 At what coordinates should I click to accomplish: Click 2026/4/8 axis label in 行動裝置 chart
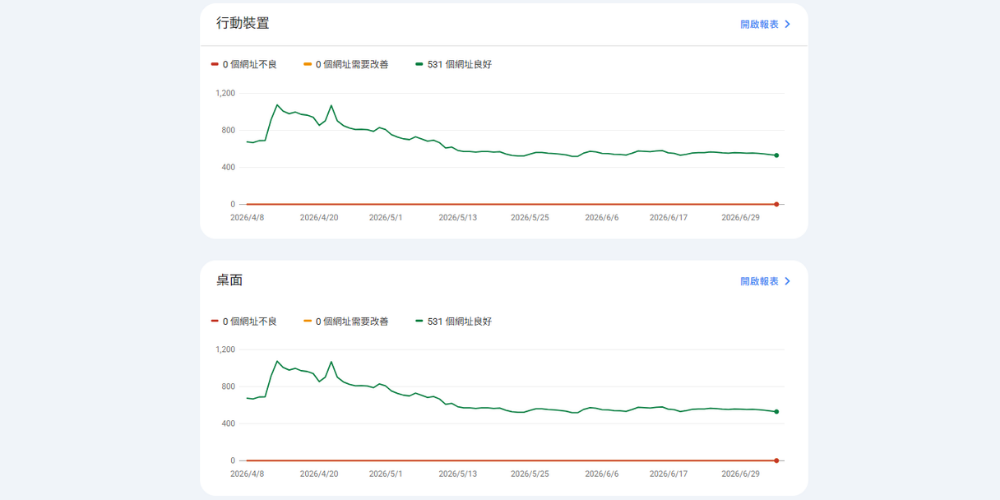click(247, 217)
